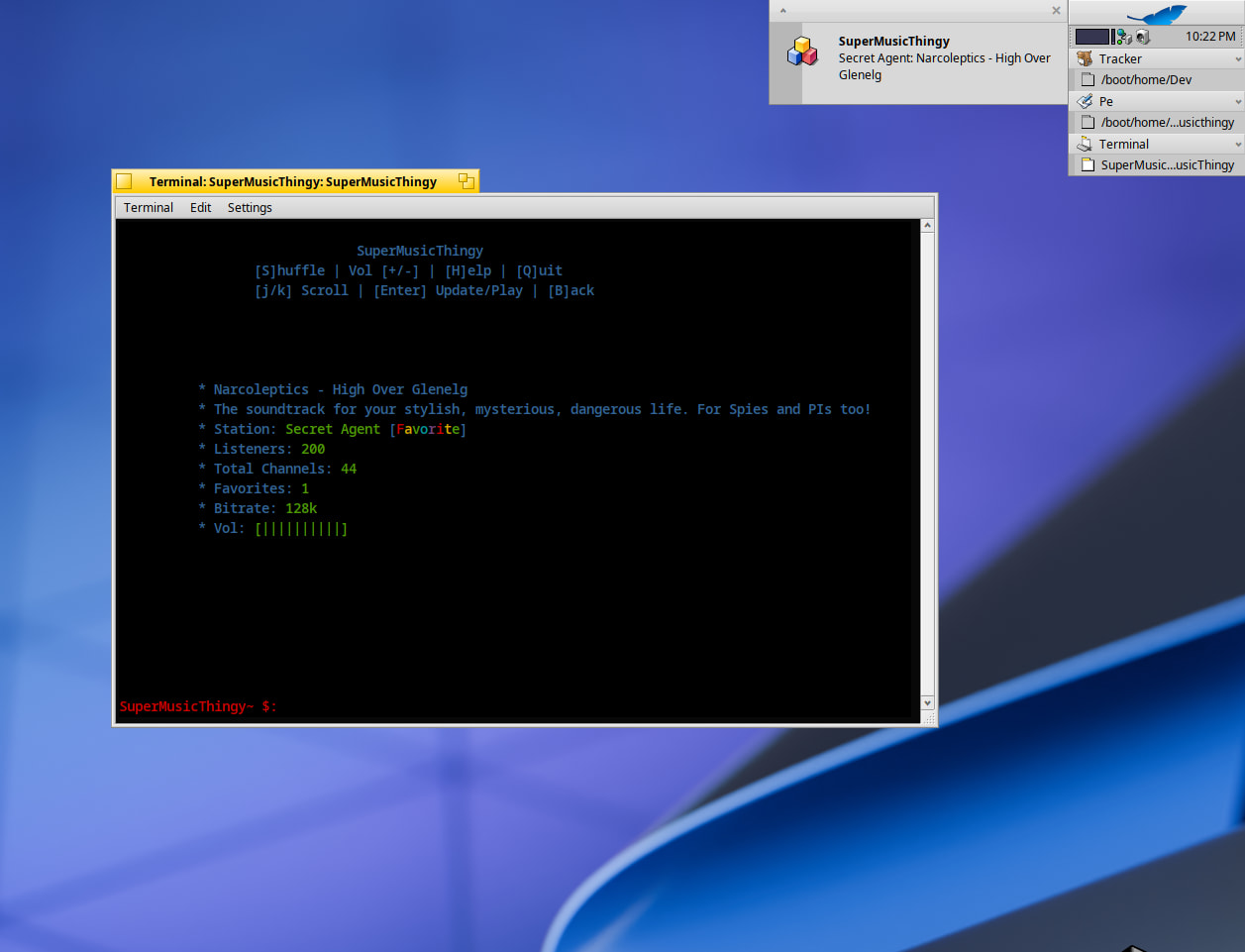The image size is (1245, 952).
Task: Open the network status tray icon
Action: (1124, 37)
